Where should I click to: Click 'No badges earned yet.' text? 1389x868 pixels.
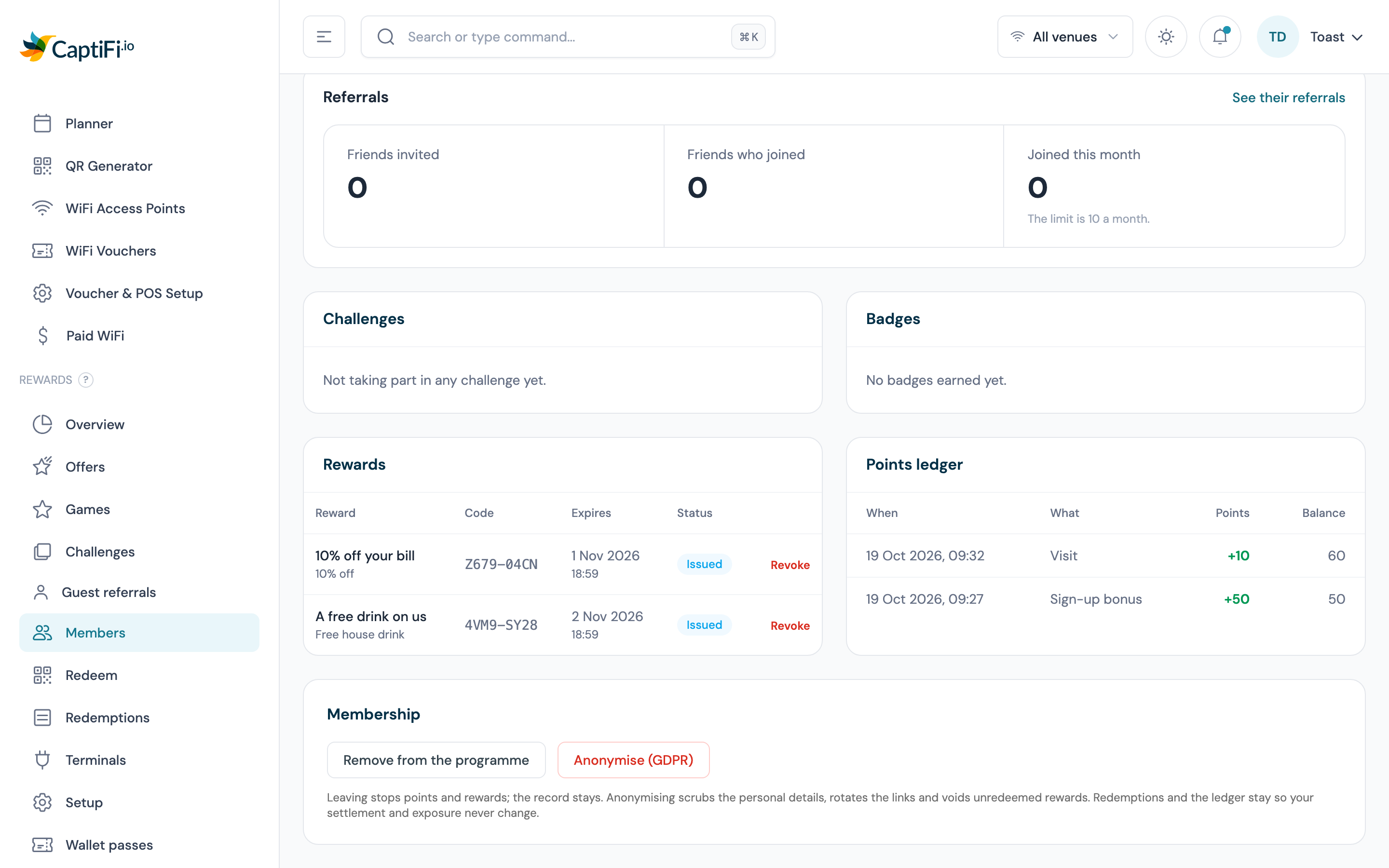[936, 380]
